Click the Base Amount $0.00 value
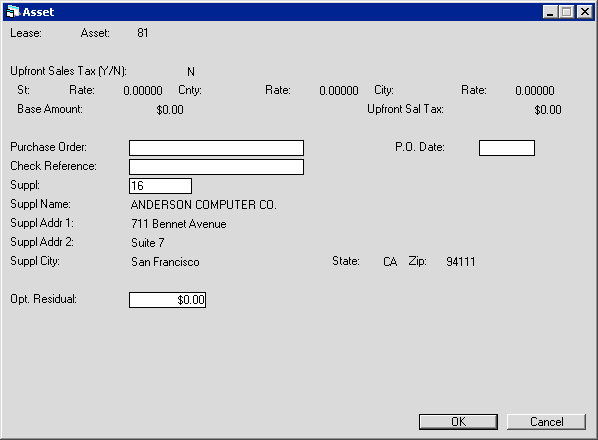The image size is (598, 440). [170, 110]
